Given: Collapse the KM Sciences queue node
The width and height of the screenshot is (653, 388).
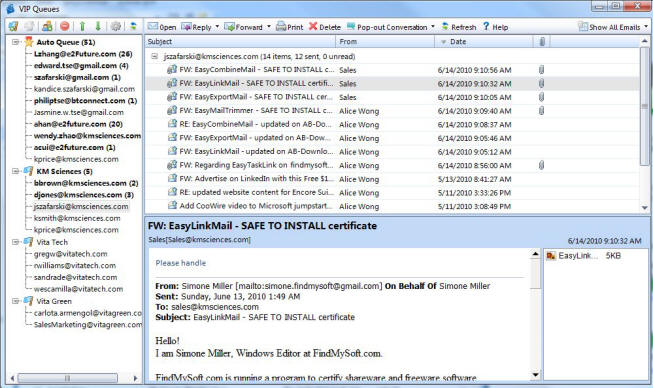Looking at the screenshot, I should click(x=15, y=171).
